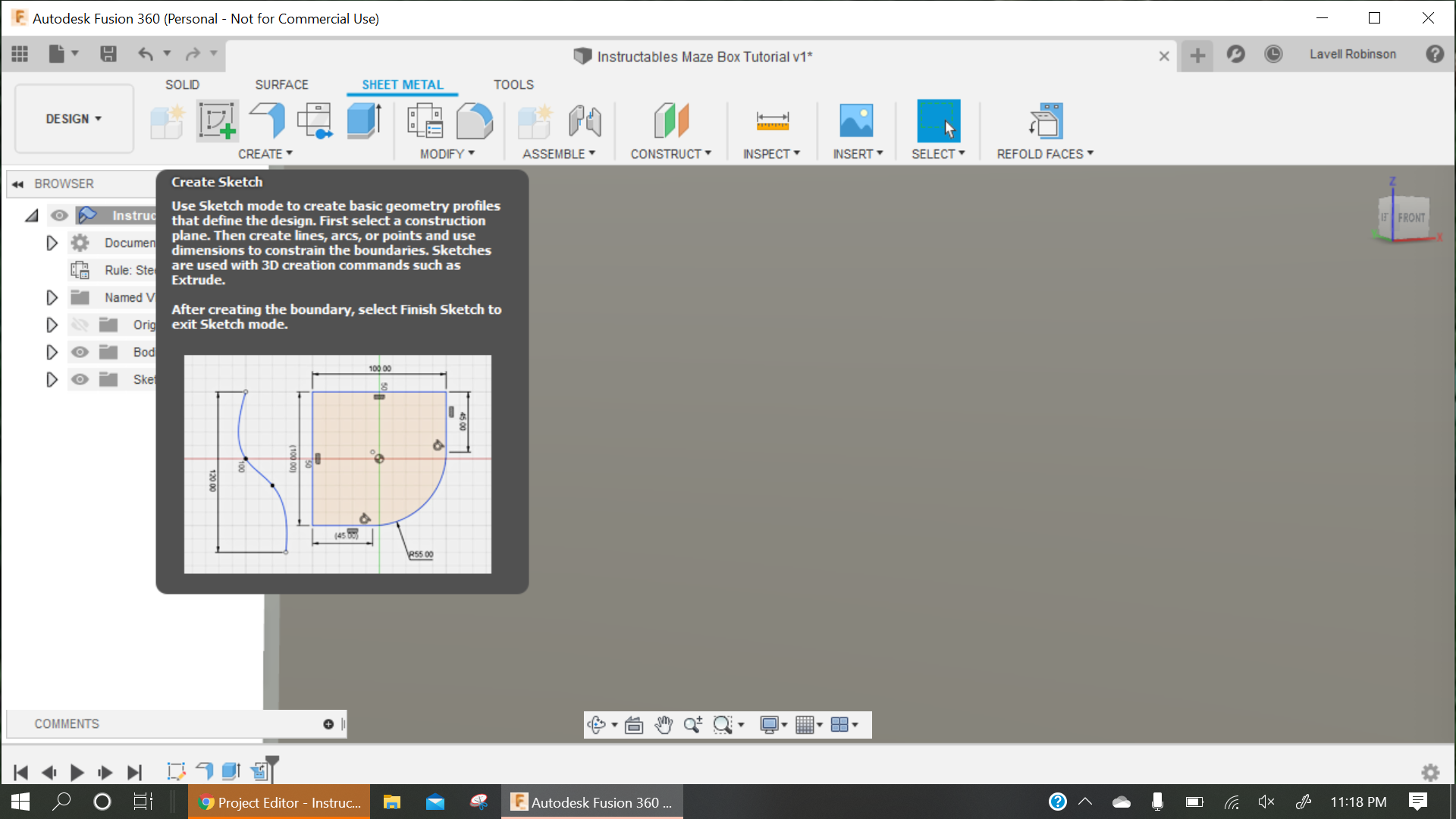Switch to the SOLID tab
Viewport: 1456px width, 819px height.
182,85
